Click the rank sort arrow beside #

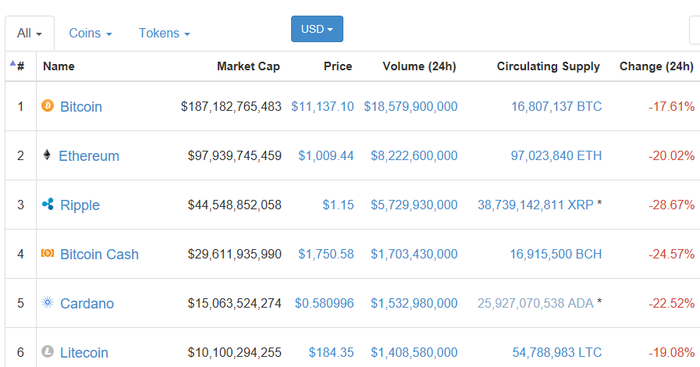click(12, 63)
